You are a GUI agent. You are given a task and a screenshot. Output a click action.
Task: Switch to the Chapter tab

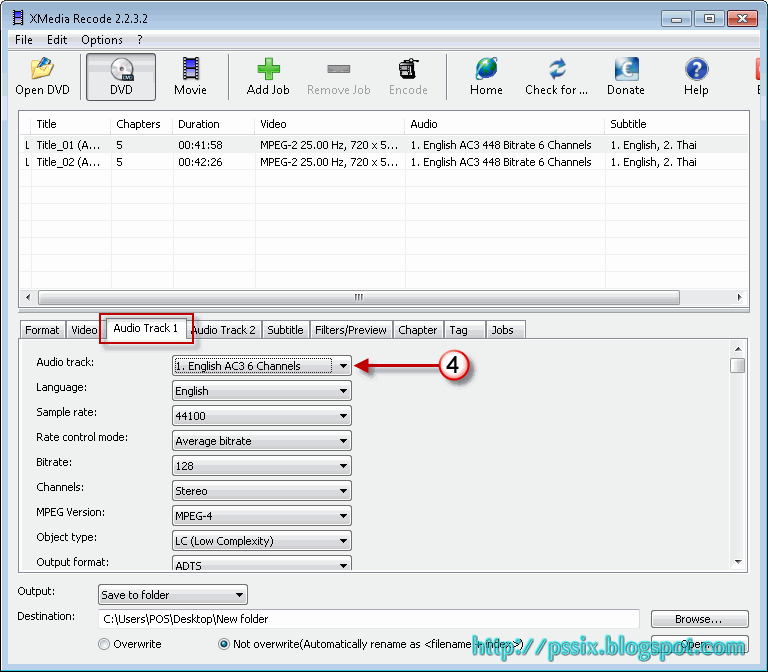417,330
